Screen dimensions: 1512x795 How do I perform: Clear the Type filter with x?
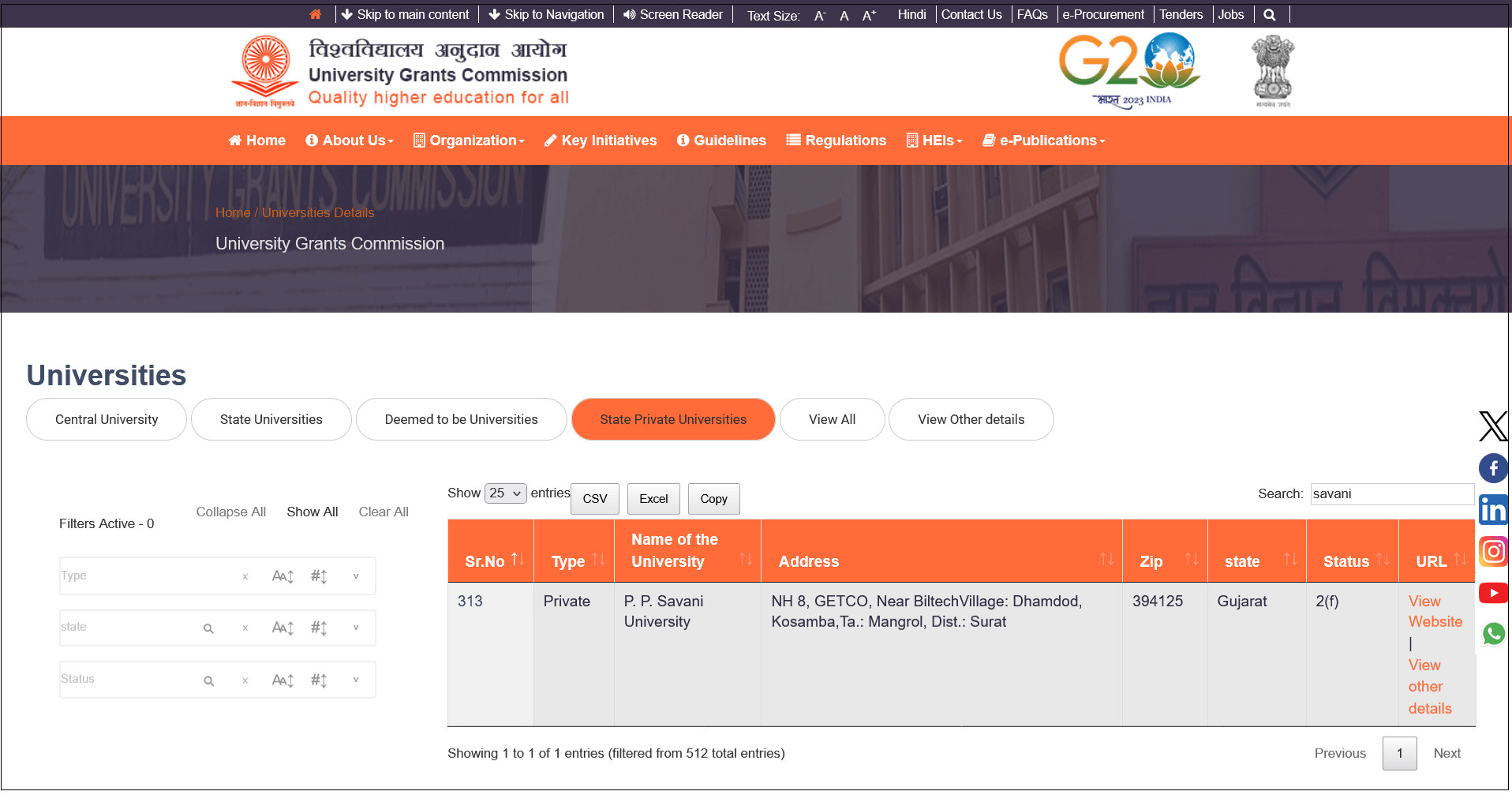[245, 577]
